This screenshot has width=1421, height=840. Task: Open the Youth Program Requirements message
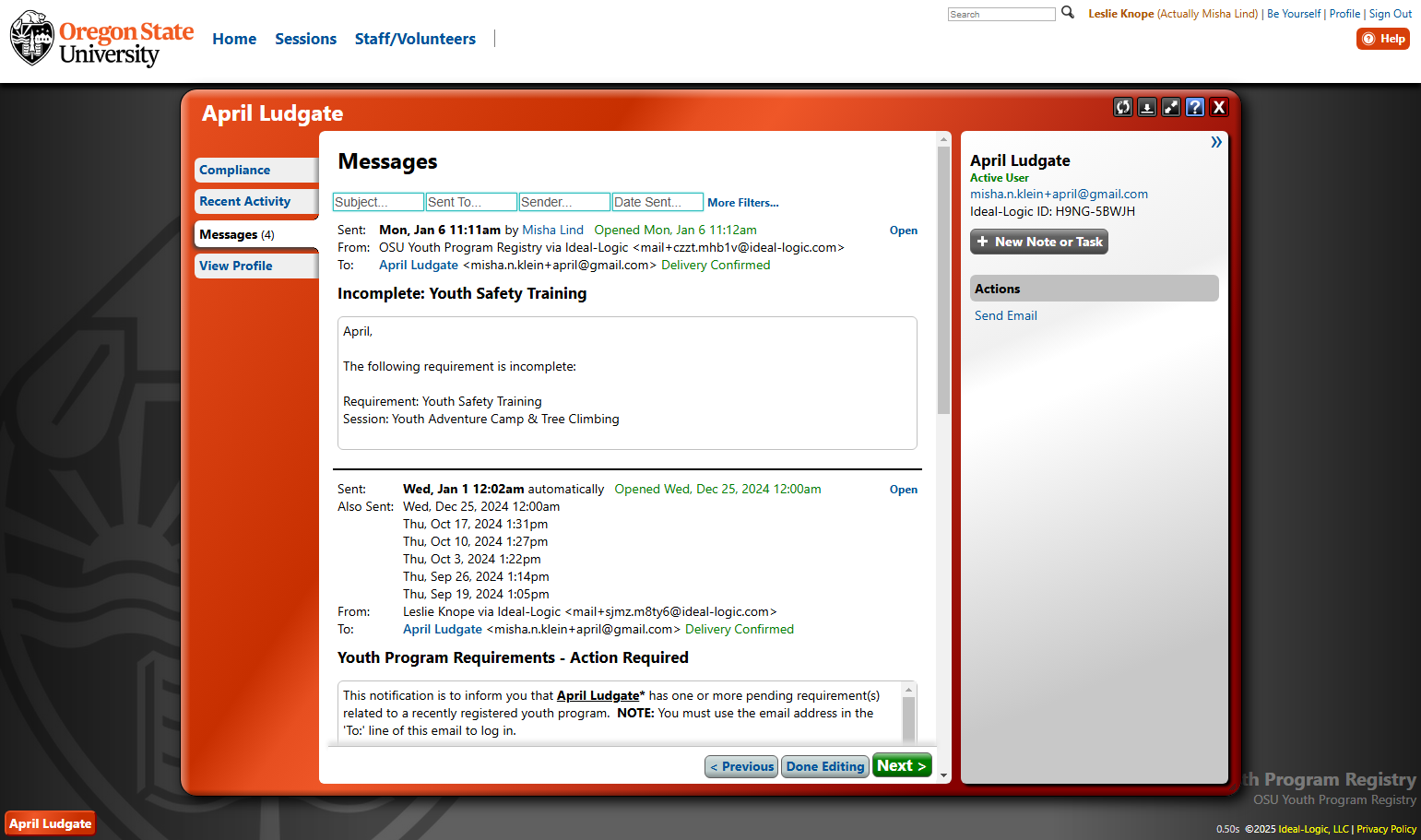(904, 490)
